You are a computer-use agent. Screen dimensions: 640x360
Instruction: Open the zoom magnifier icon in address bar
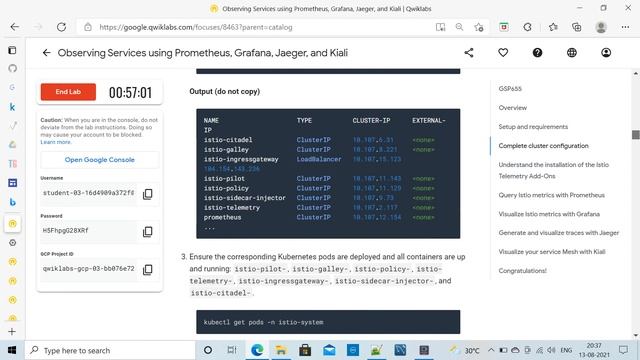point(459,27)
